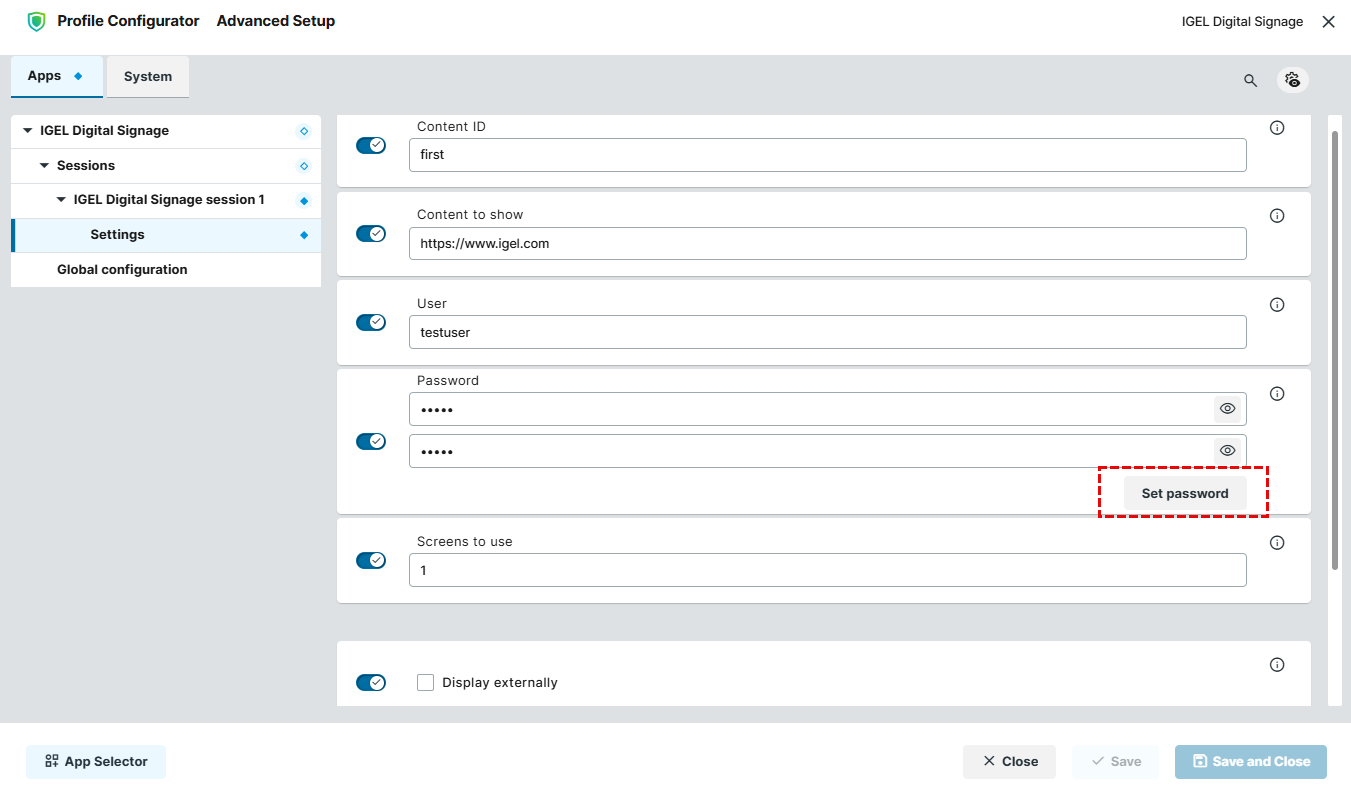Click the vertical scrollbar of settings panel

pyautogui.click(x=1335, y=350)
